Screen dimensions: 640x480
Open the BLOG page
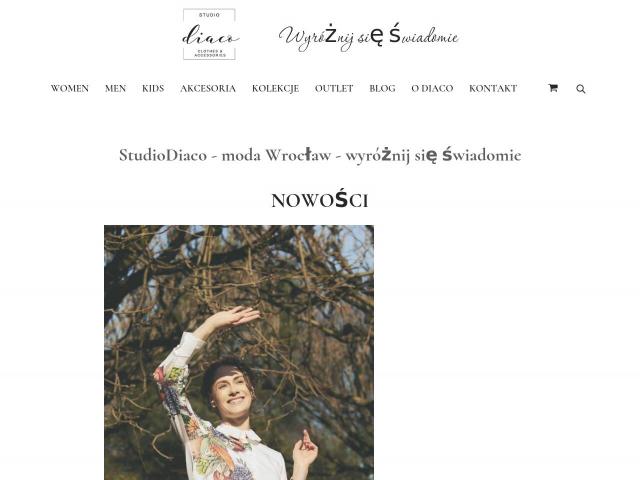click(x=382, y=89)
